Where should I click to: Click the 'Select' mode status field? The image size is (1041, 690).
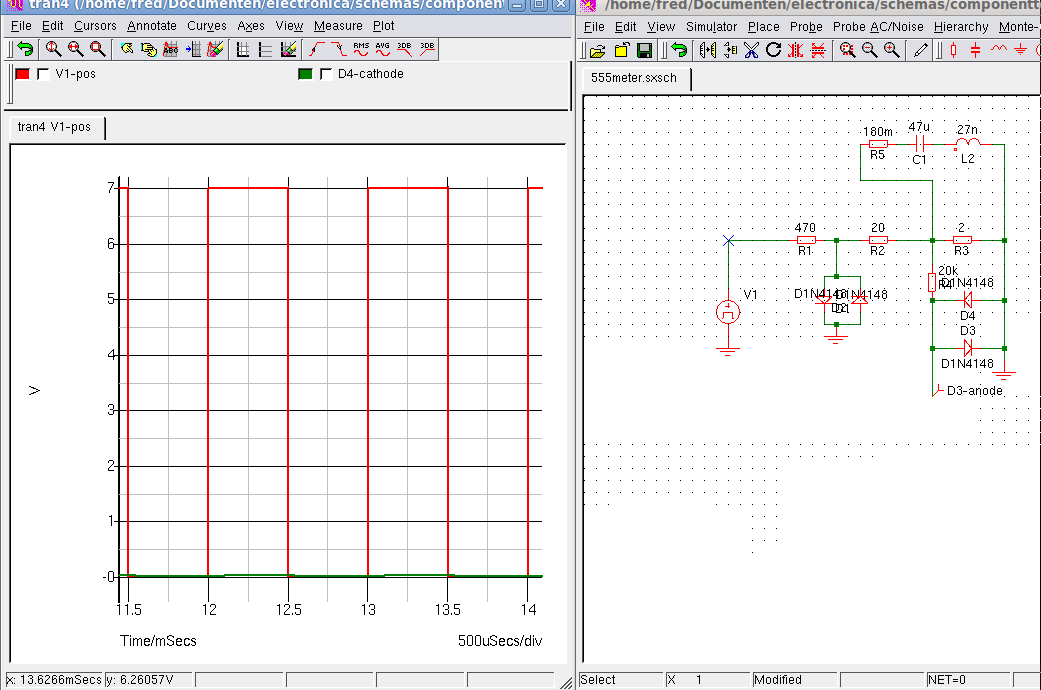621,680
